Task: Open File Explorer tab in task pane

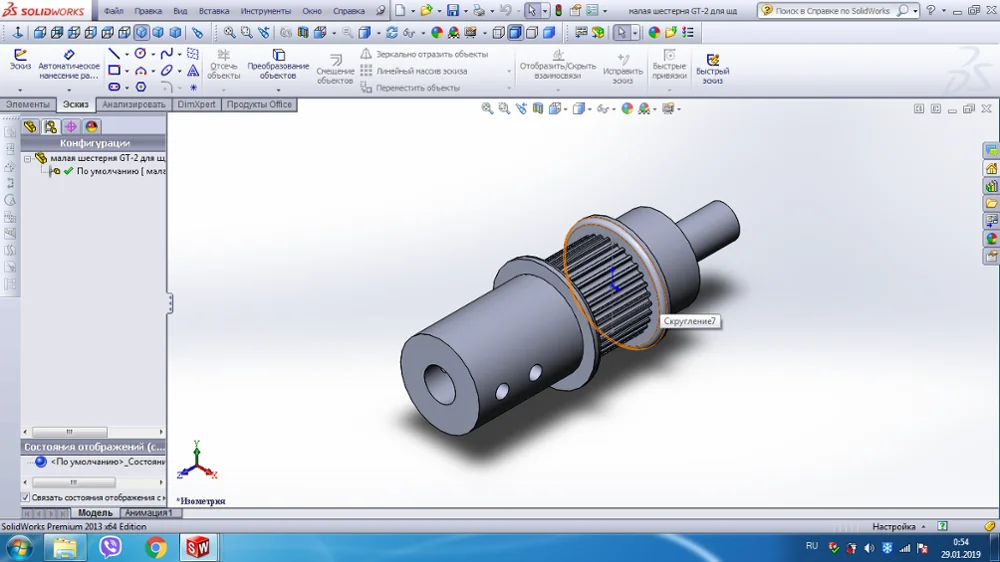Action: tap(991, 203)
